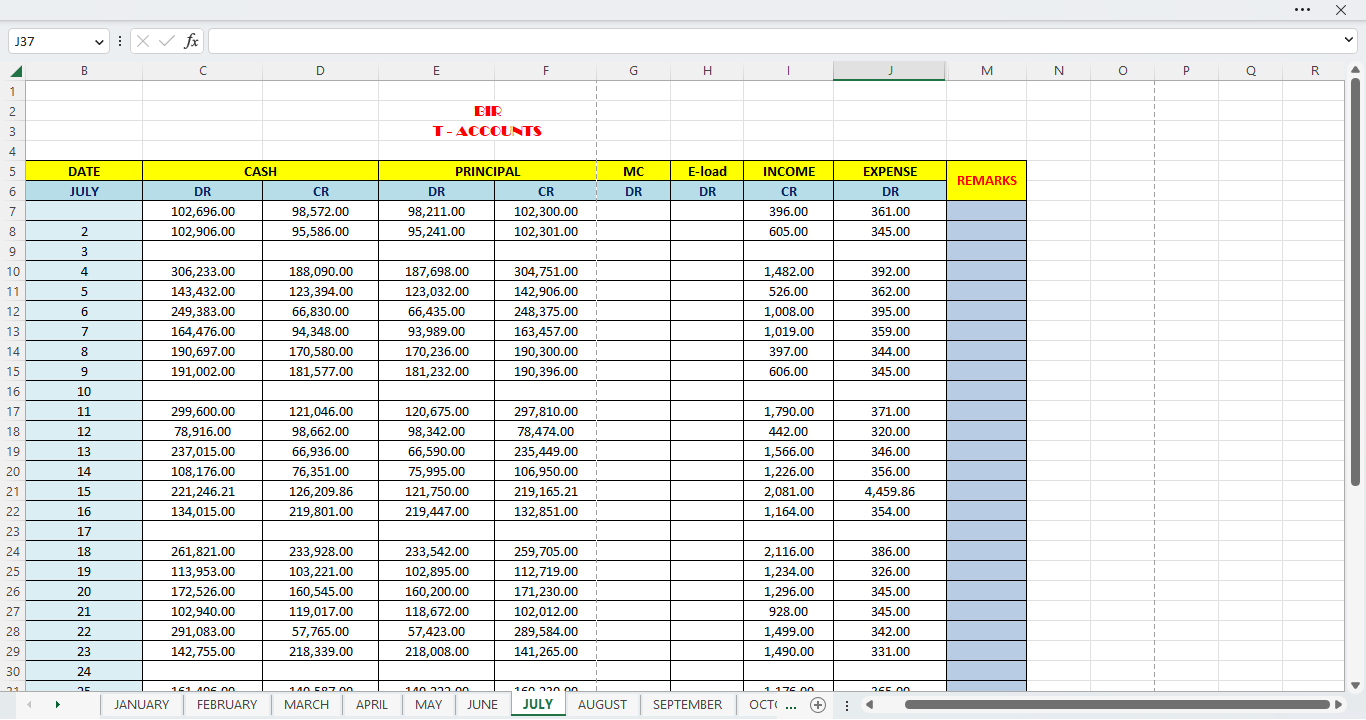
Task: Click the DR cell under E-load
Action: click(707, 191)
